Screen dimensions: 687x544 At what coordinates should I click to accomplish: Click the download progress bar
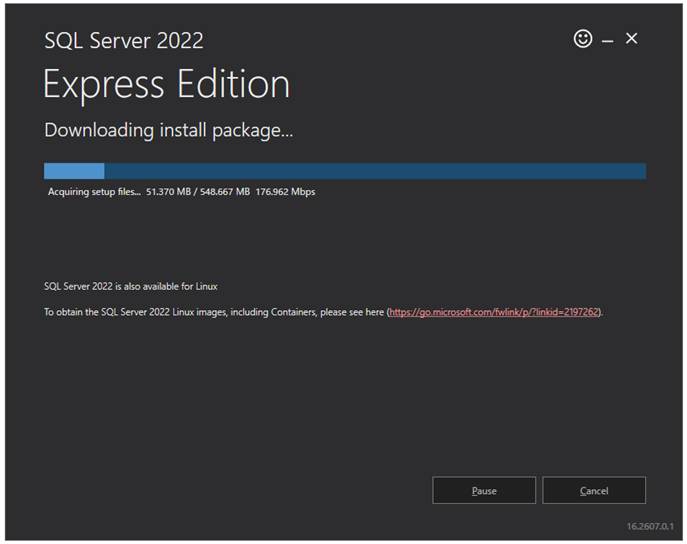pyautogui.click(x=345, y=171)
